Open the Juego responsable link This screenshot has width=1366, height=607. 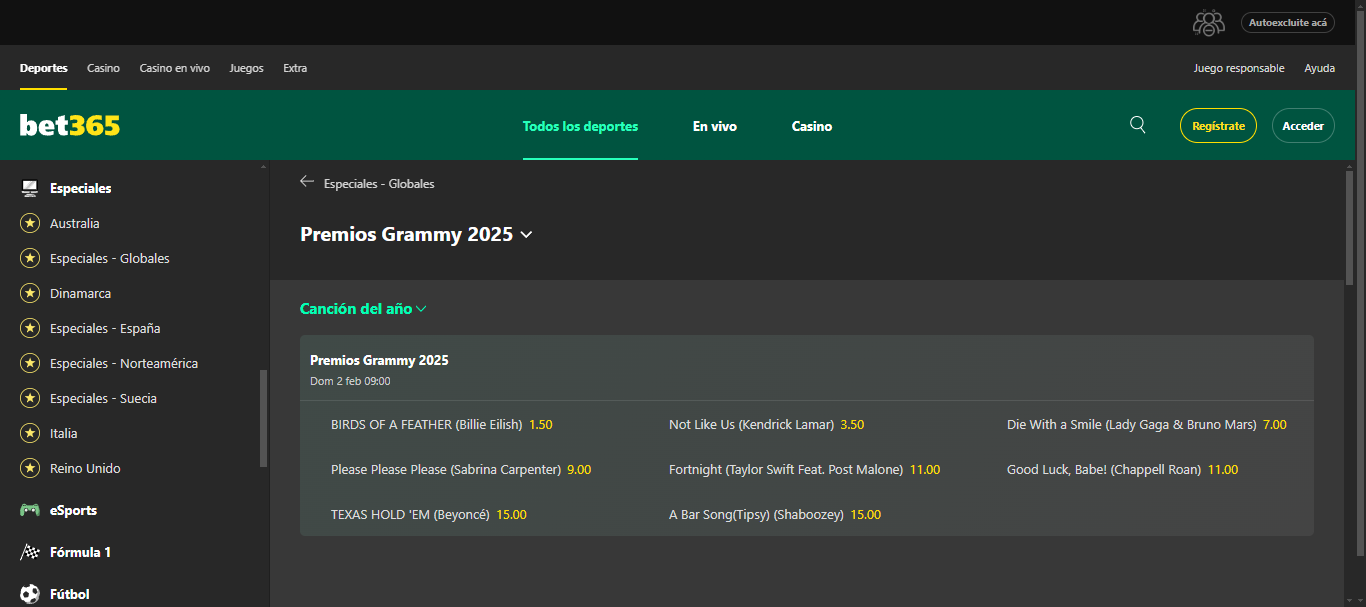[1239, 68]
